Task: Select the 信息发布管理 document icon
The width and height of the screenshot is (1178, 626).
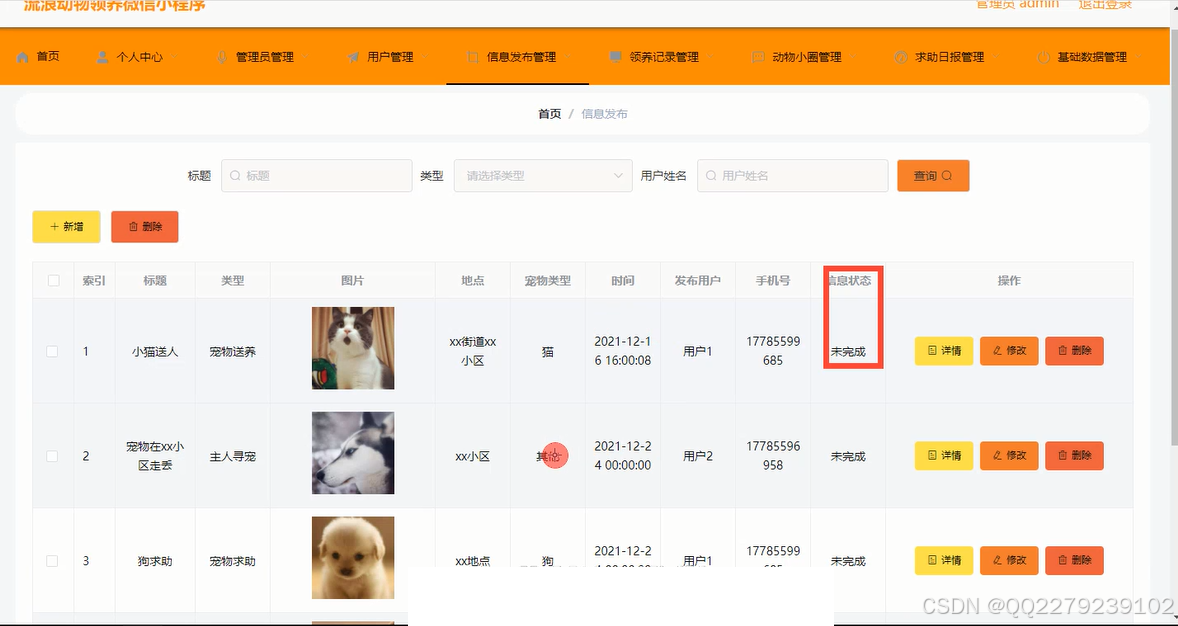Action: pyautogui.click(x=471, y=57)
